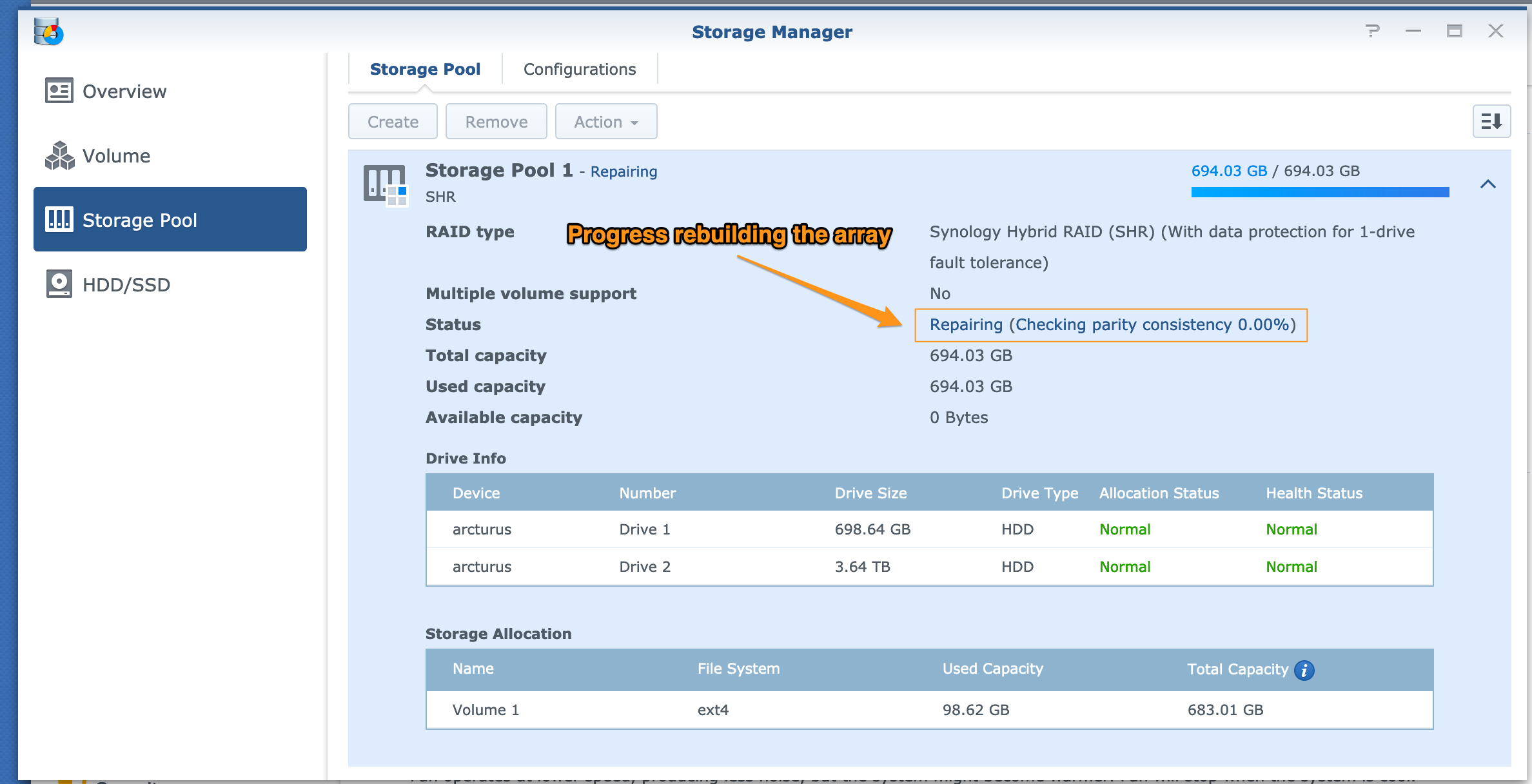Viewport: 1532px width, 784px height.
Task: Open the HDD/SSD section
Action: [170, 284]
